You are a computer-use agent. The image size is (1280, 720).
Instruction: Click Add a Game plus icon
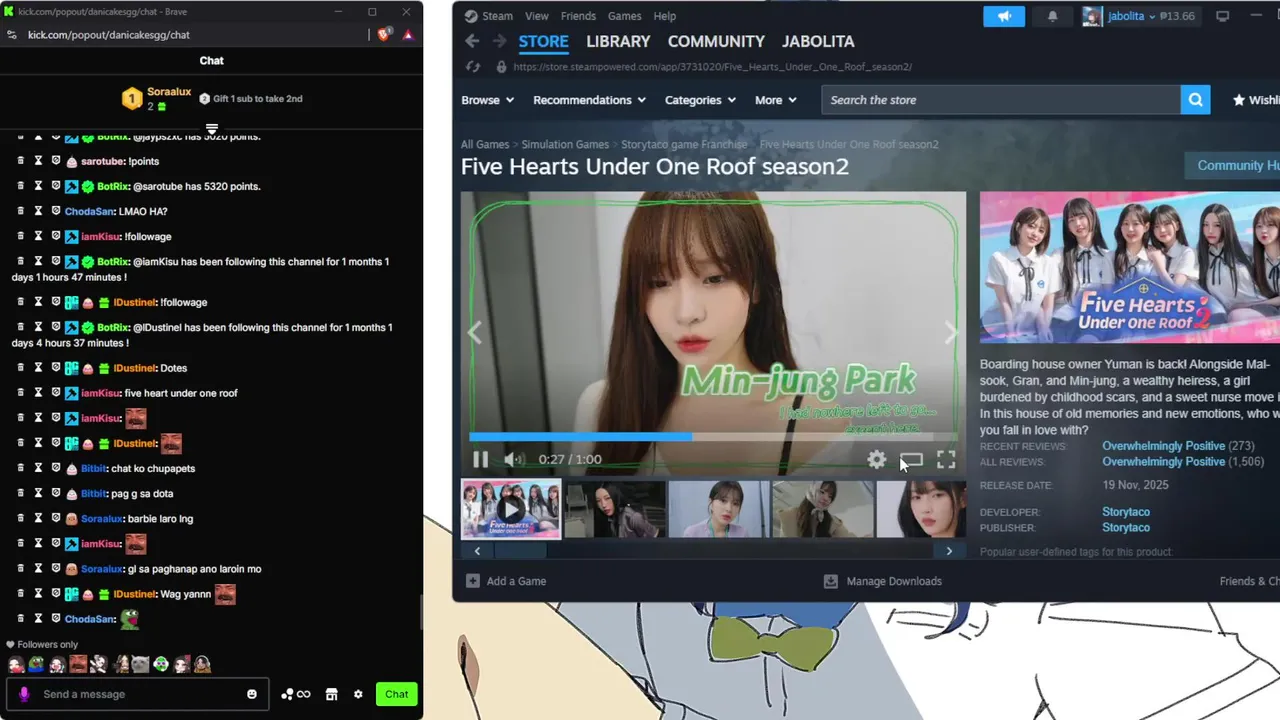coord(473,581)
